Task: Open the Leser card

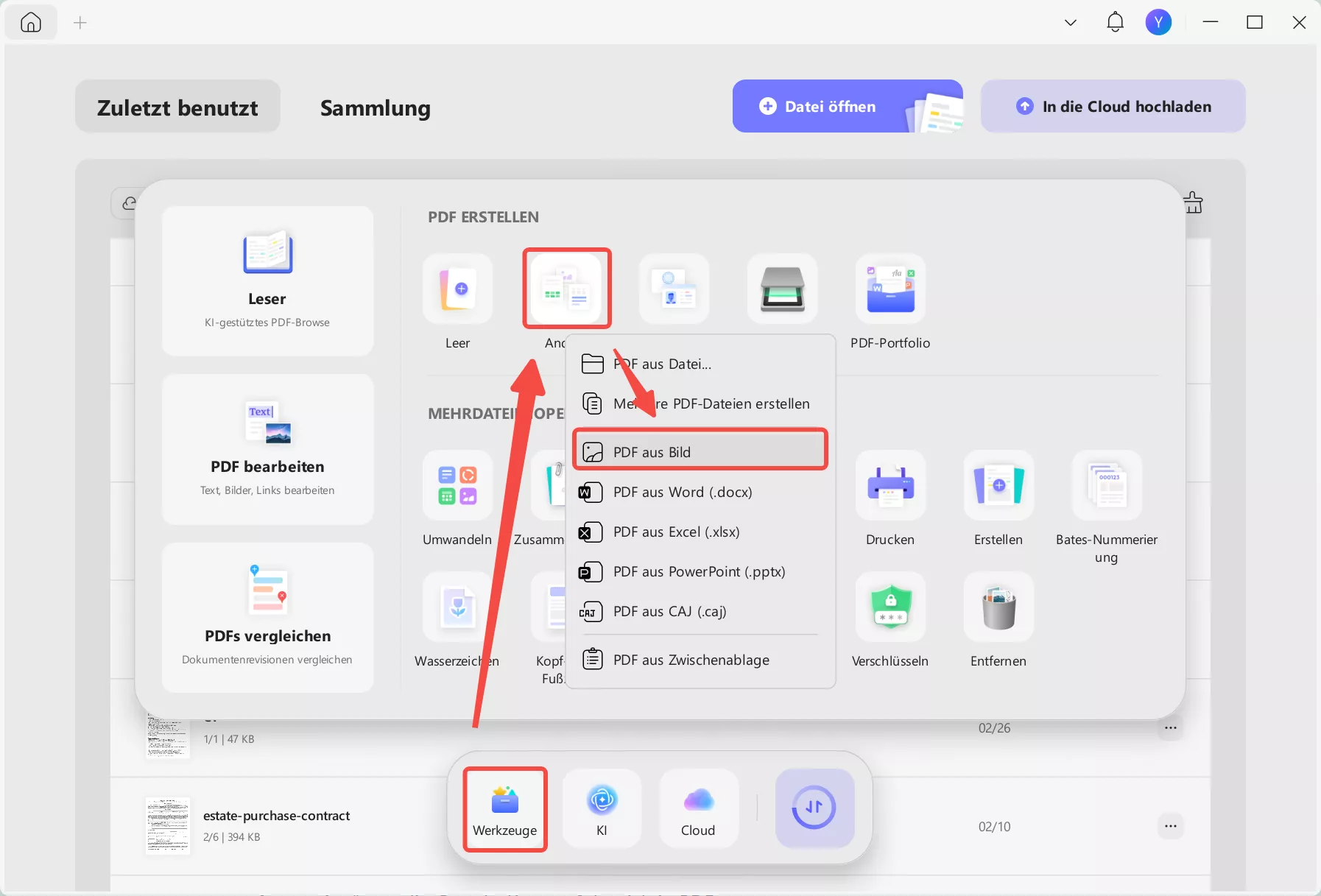Action: coord(267,281)
